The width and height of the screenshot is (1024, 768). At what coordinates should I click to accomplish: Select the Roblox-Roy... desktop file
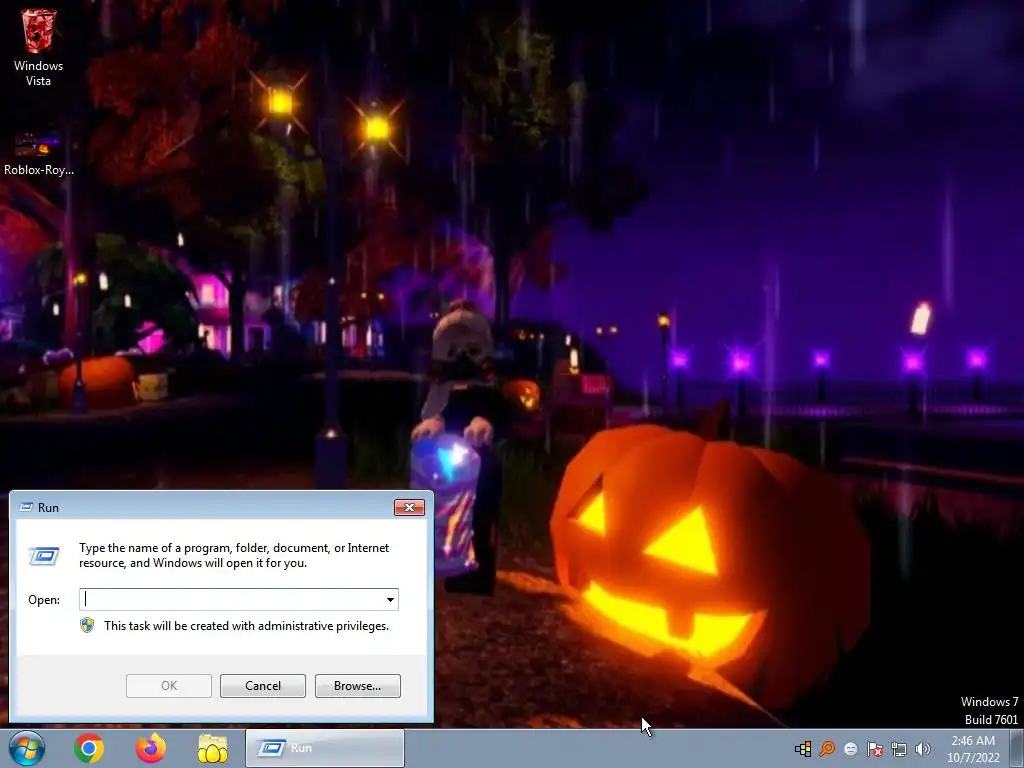(38, 154)
